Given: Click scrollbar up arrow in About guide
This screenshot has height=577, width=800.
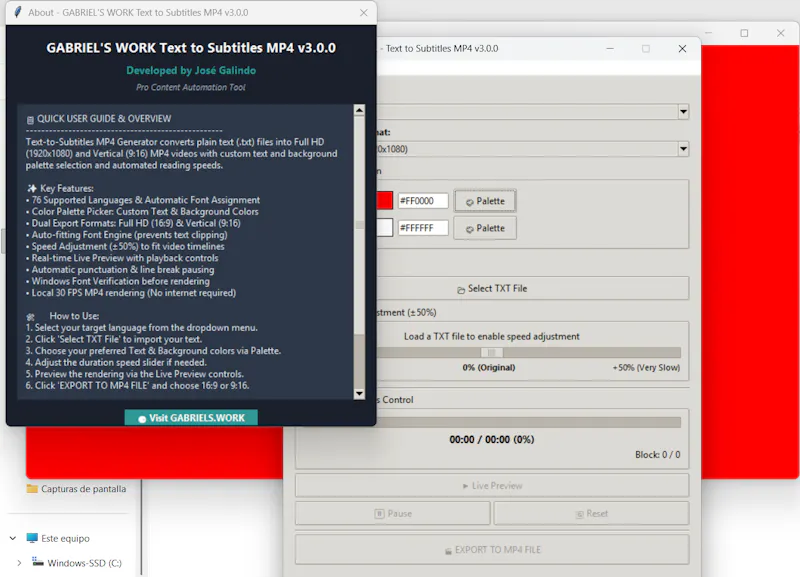Looking at the screenshot, I should coord(359,110).
